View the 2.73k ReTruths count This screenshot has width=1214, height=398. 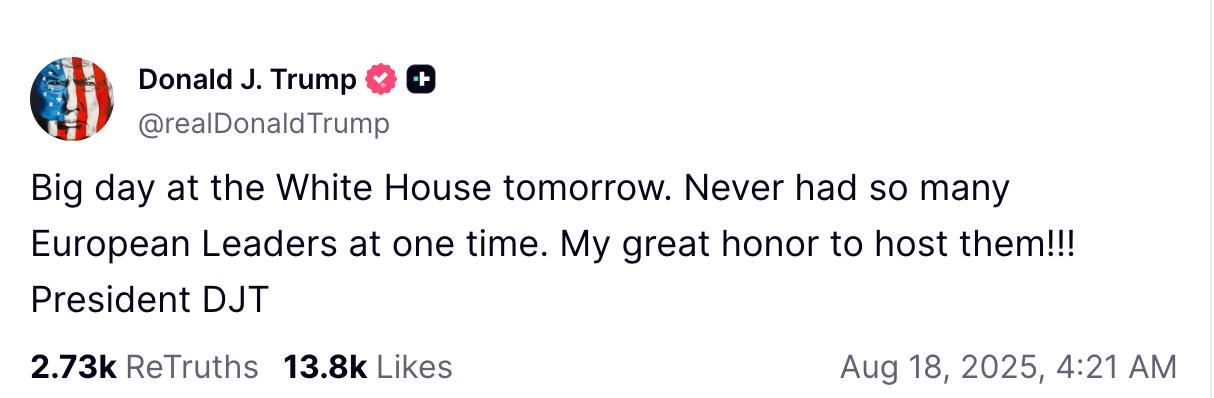[x=74, y=367]
